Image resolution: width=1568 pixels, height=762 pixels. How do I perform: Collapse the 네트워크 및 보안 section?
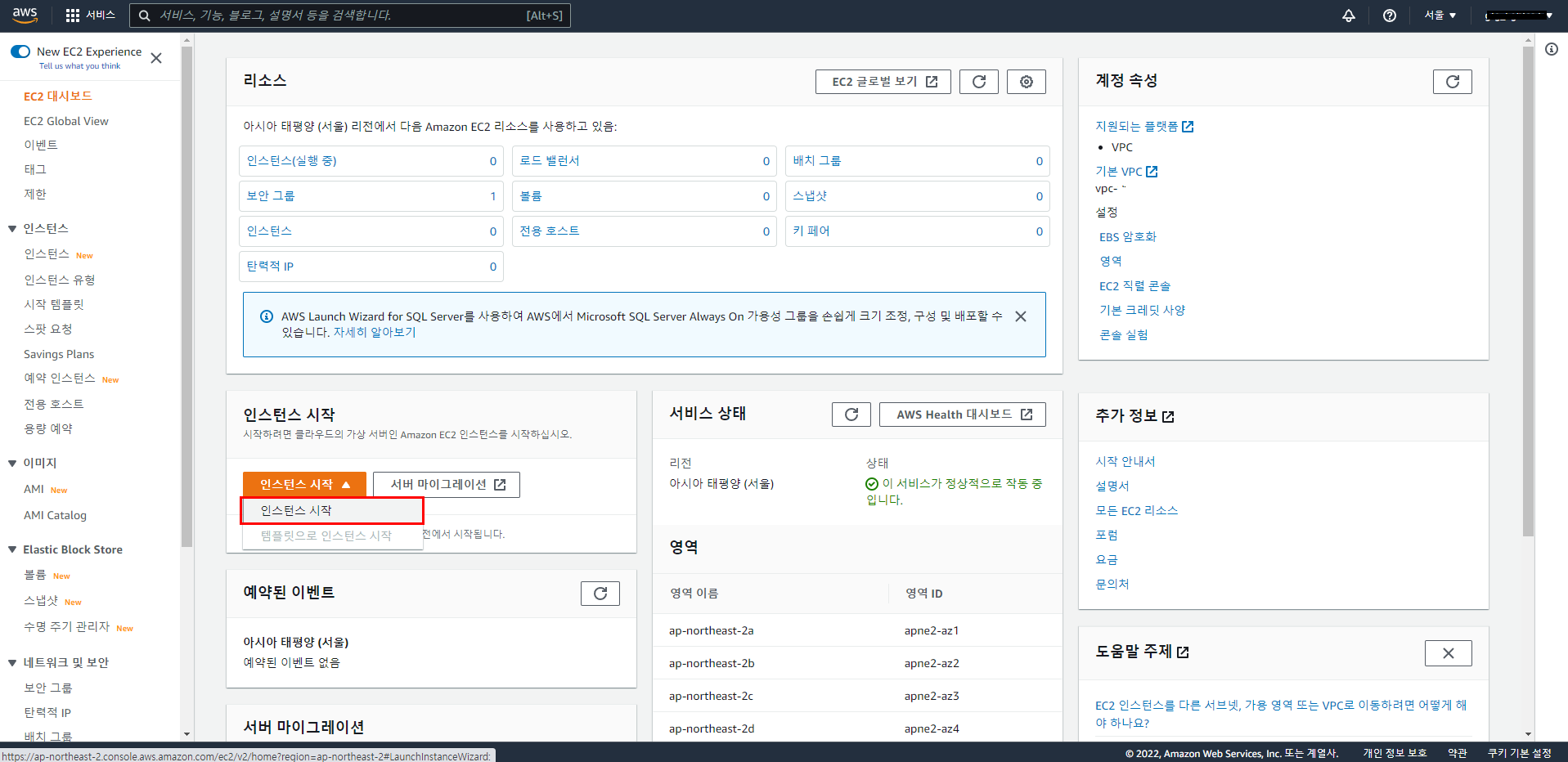point(12,663)
